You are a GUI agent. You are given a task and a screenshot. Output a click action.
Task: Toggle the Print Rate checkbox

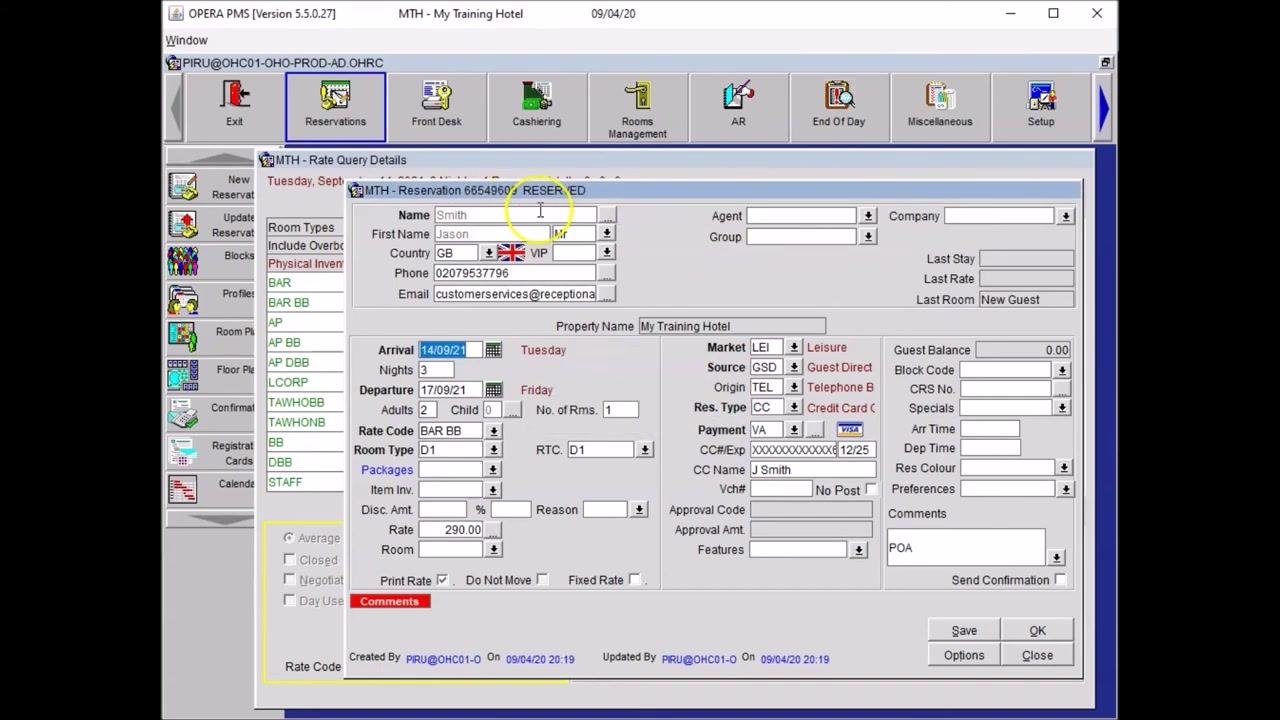click(x=442, y=580)
